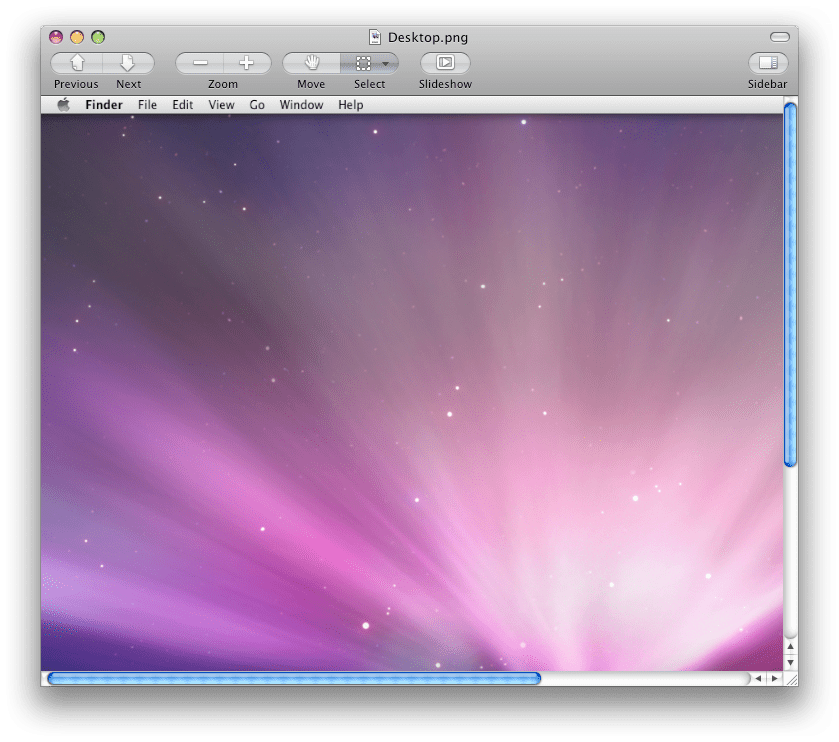Open the Select tool dropdown arrow

tap(386, 63)
